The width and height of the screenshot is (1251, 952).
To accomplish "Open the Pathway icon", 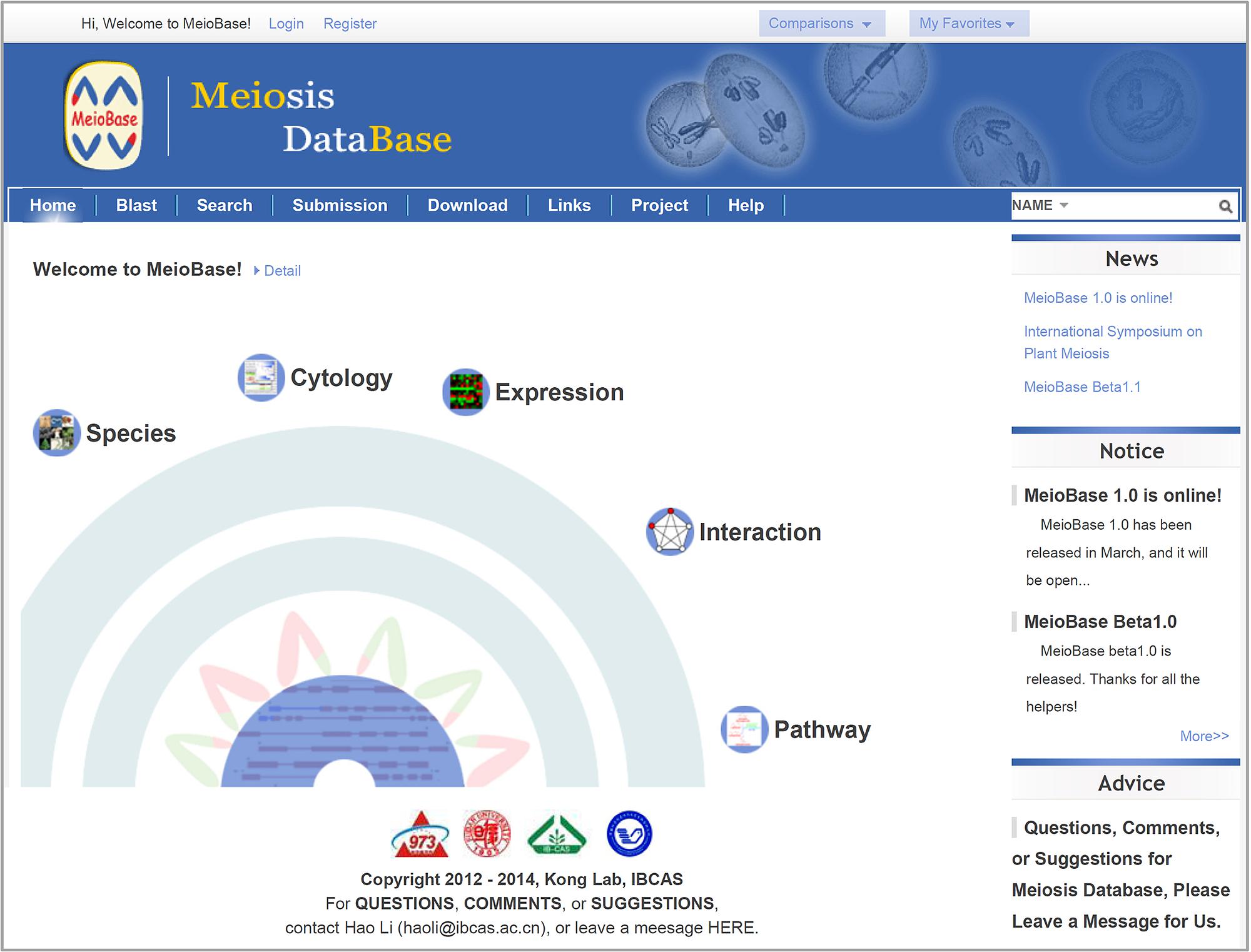I will pos(744,729).
